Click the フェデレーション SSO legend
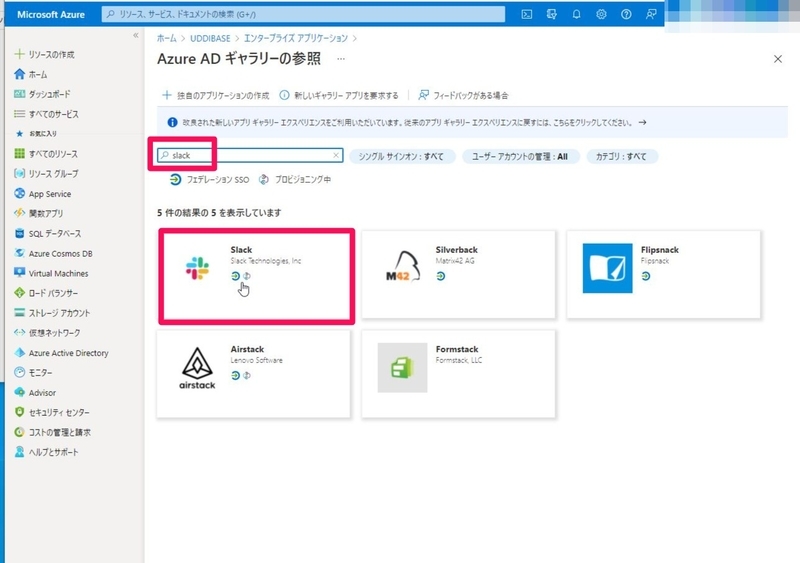The image size is (800, 563). pyautogui.click(x=210, y=180)
